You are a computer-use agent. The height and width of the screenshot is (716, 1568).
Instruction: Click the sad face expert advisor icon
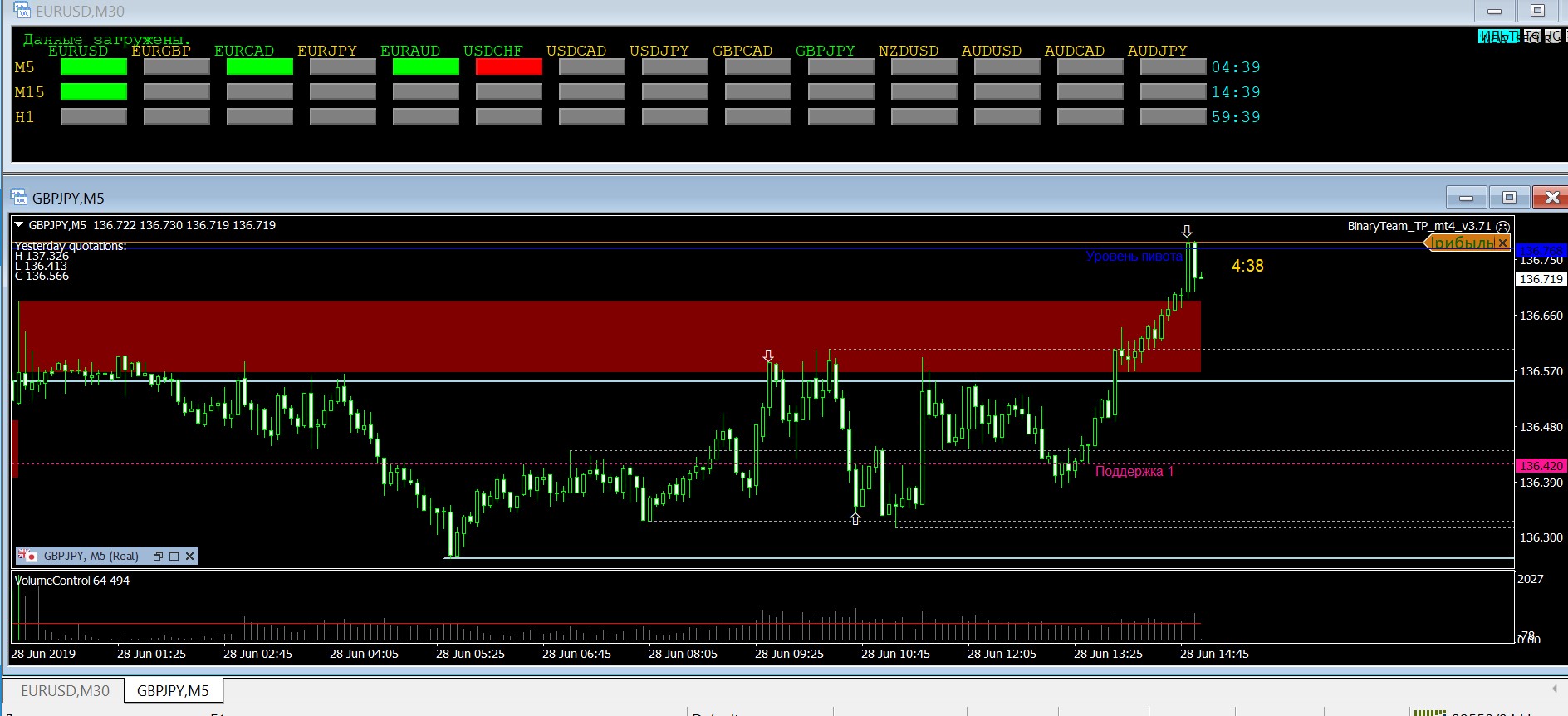(x=1502, y=227)
